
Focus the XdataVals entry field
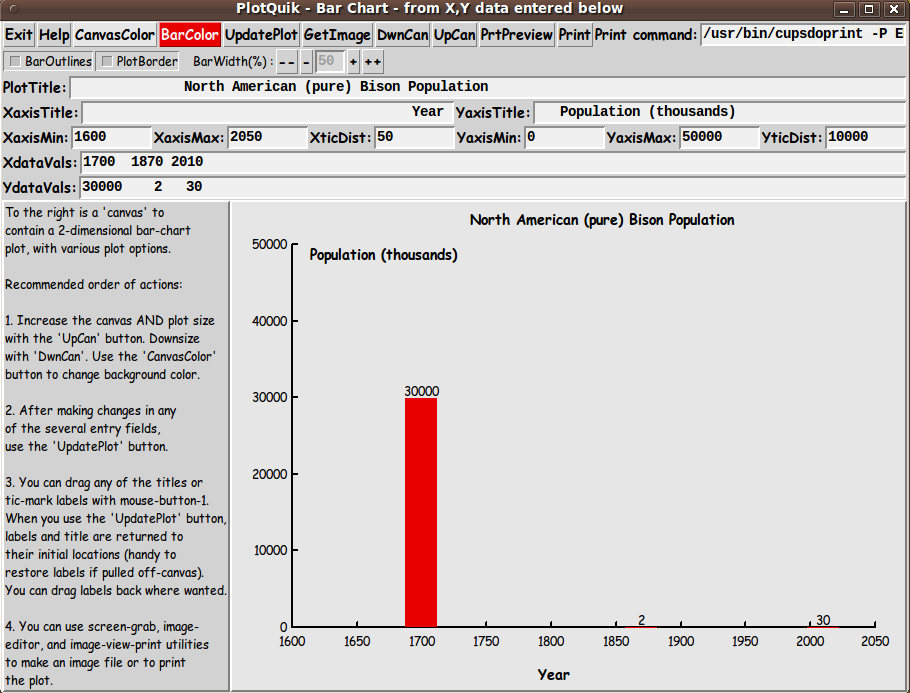click(493, 163)
